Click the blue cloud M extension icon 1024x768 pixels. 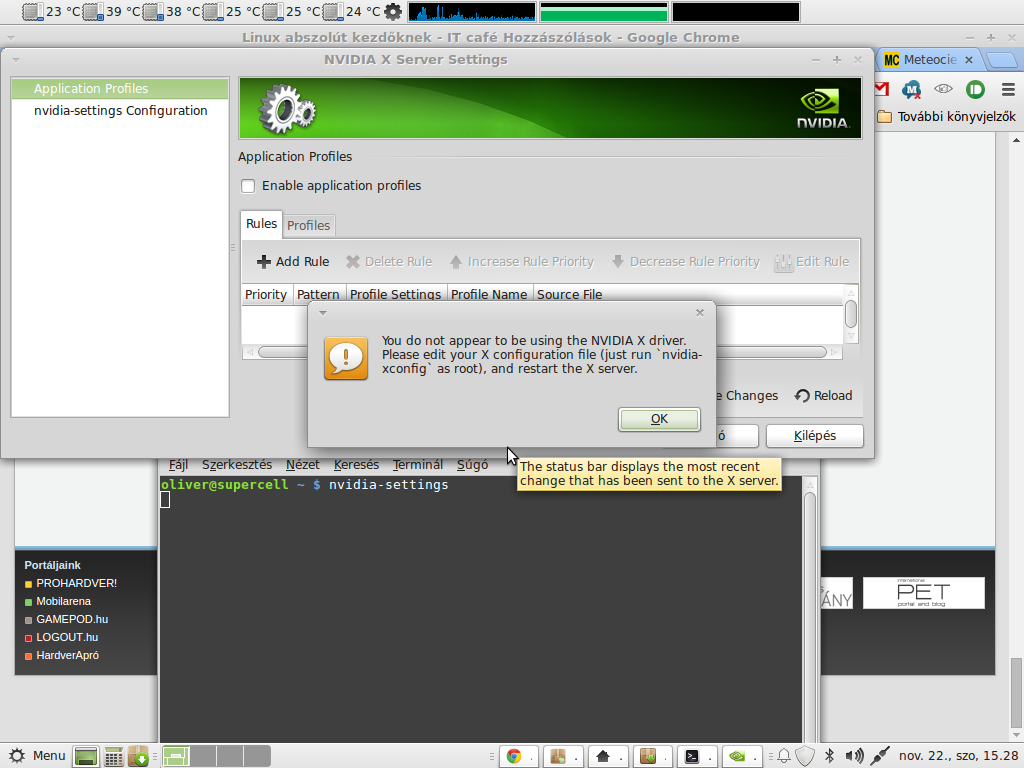[x=911, y=89]
